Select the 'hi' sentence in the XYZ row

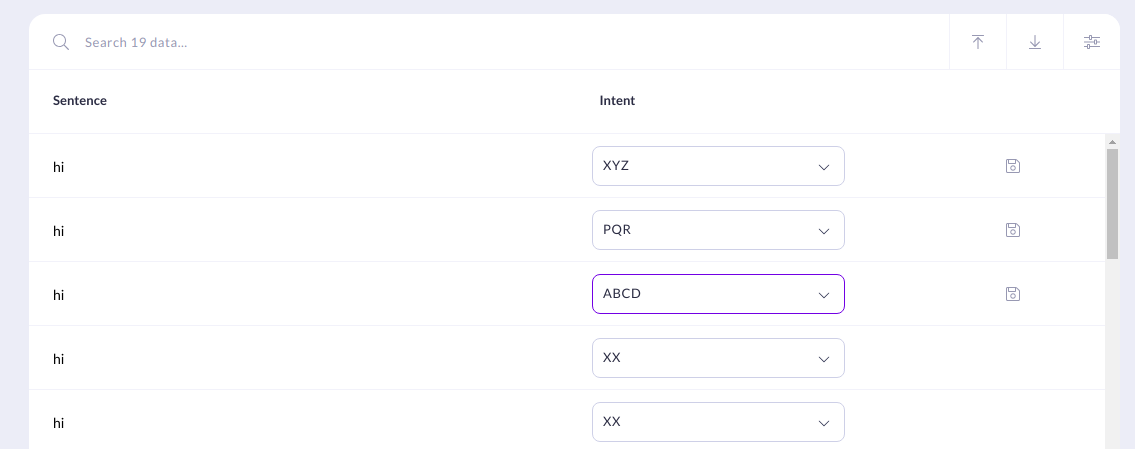[x=59, y=167]
